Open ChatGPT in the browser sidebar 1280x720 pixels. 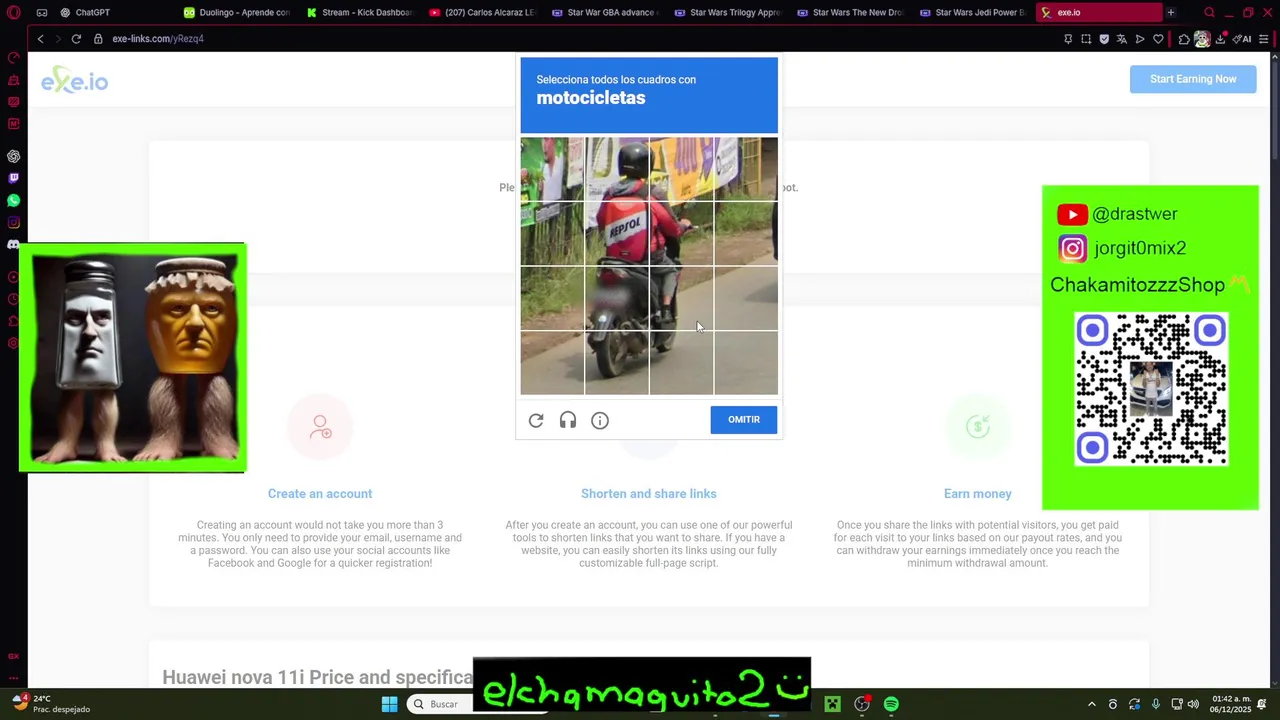click(13, 156)
